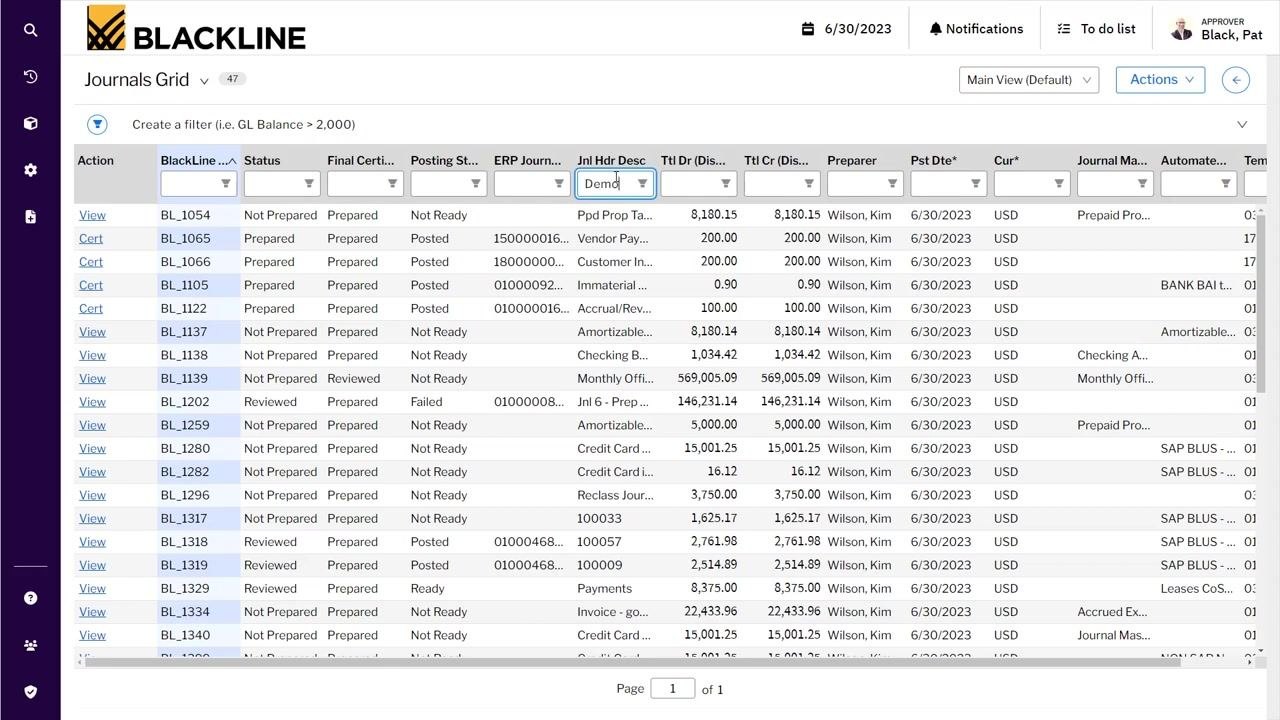
Task: Click the back arrow circle button
Action: point(1236,80)
